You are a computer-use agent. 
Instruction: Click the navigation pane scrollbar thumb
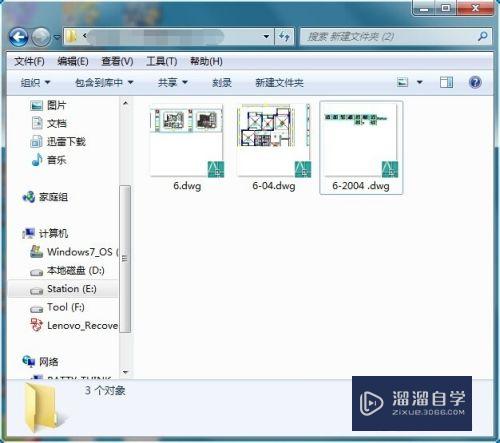click(125, 259)
